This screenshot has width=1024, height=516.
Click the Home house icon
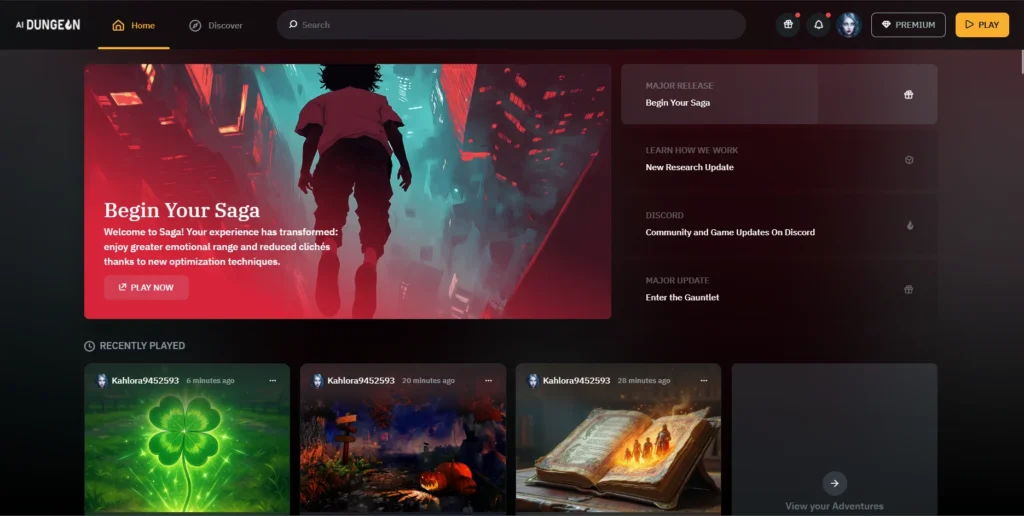[118, 25]
